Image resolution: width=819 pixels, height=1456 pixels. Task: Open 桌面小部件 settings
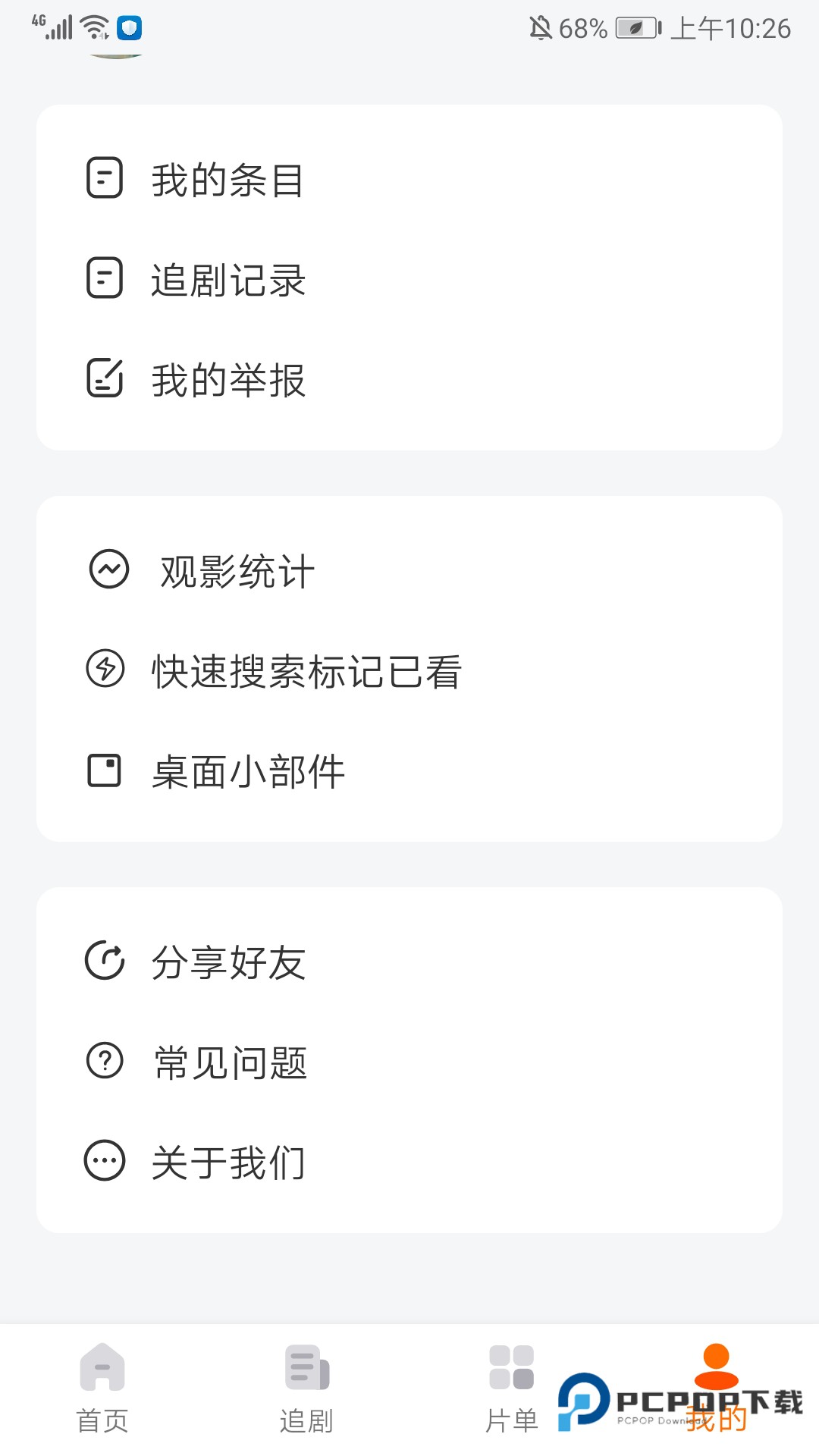pyautogui.click(x=248, y=772)
